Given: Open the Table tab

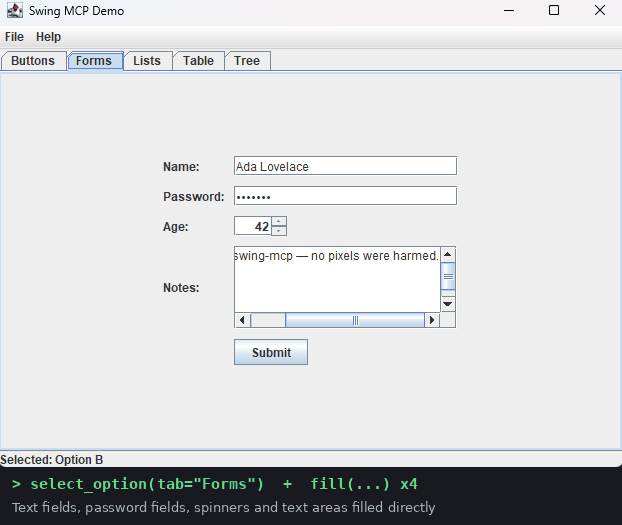Looking at the screenshot, I should pos(198,61).
